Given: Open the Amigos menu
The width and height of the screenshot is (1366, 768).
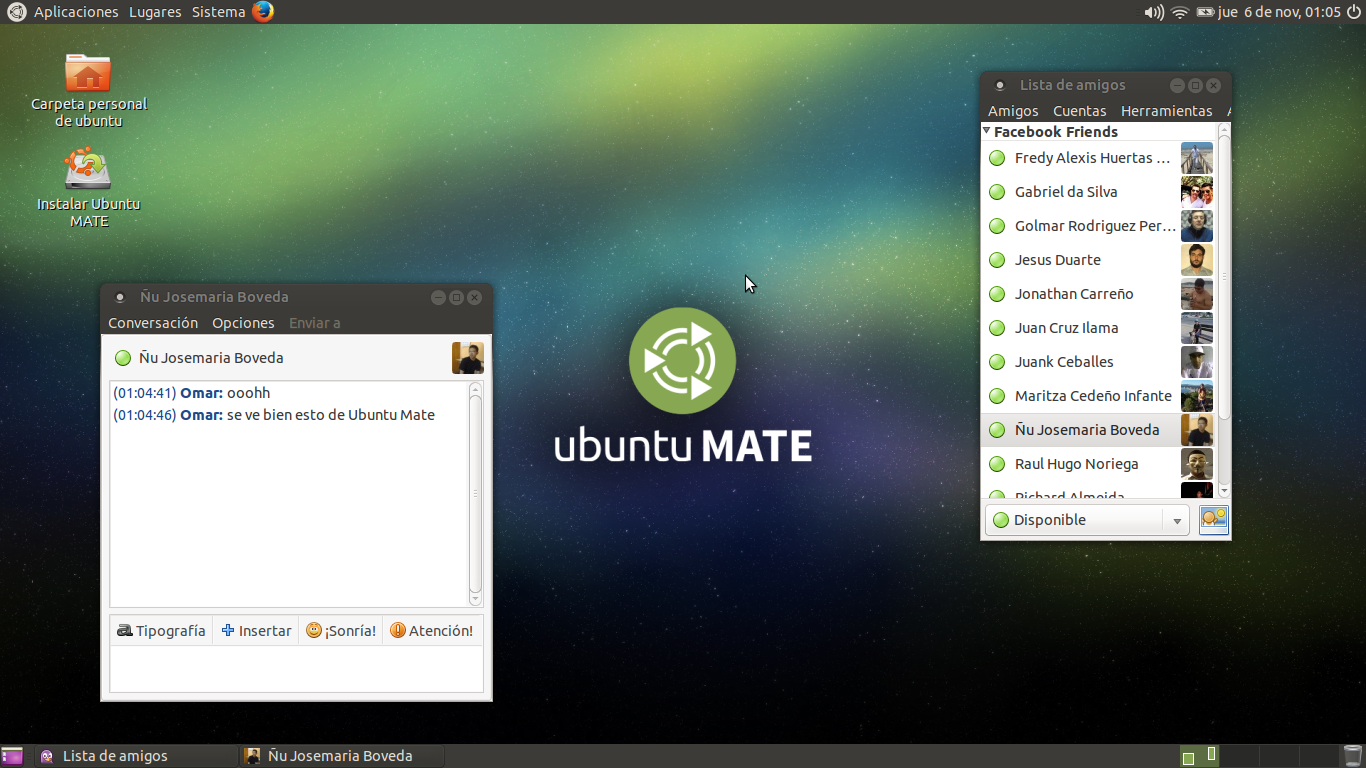Looking at the screenshot, I should (1013, 111).
